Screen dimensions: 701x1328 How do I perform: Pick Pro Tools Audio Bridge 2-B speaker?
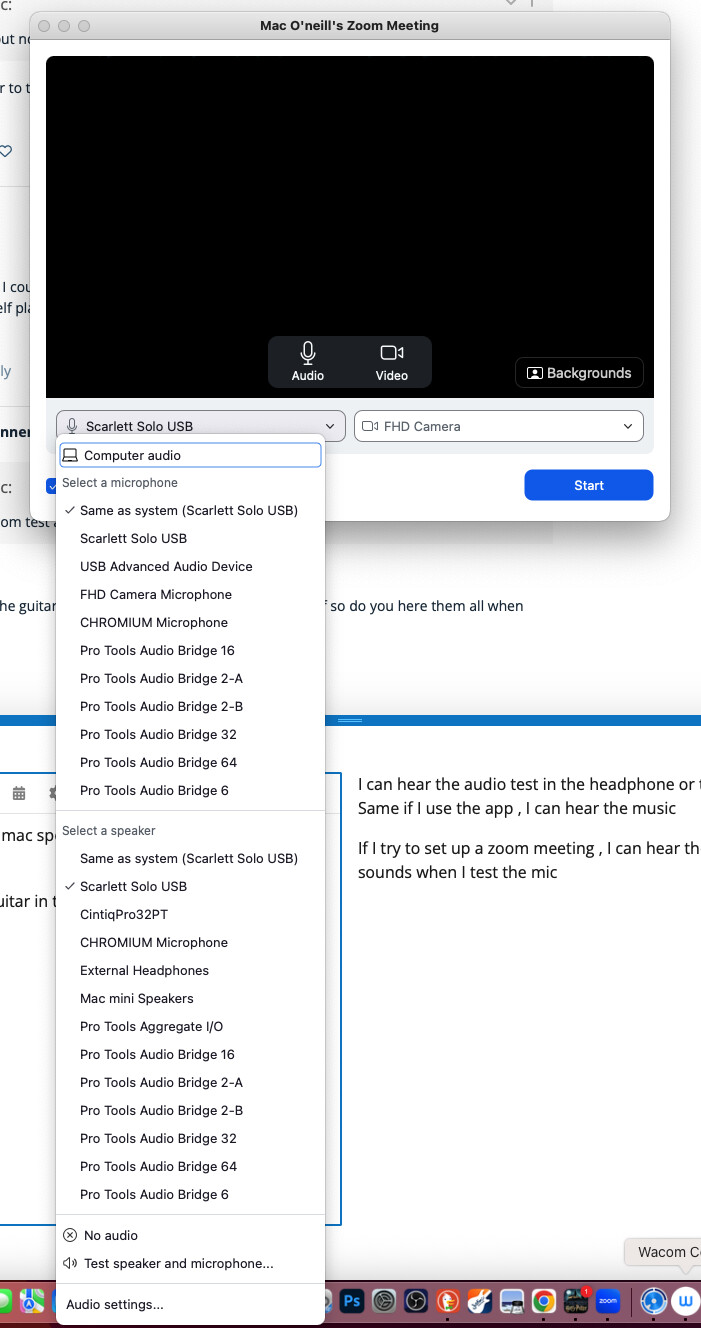[x=190, y=1110]
